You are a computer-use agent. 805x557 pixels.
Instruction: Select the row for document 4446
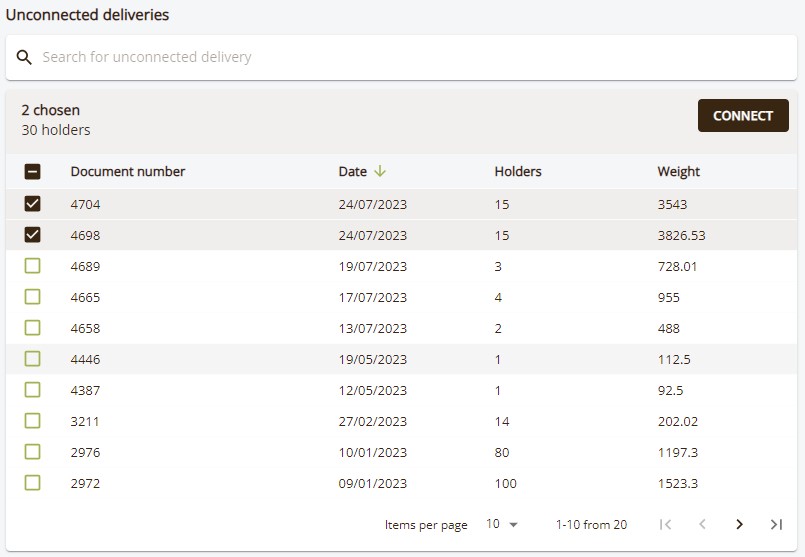[x=401, y=359]
